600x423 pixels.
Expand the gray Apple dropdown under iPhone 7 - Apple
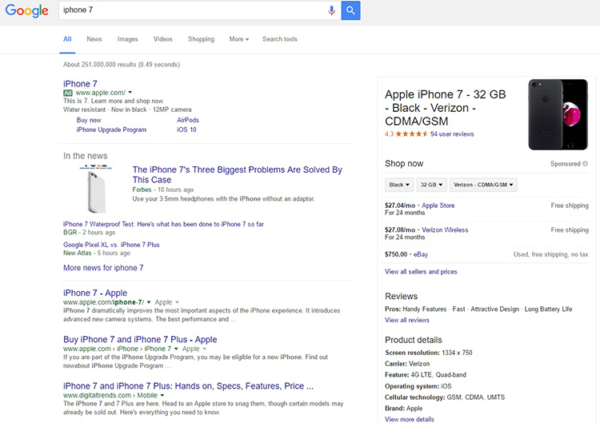167,302
